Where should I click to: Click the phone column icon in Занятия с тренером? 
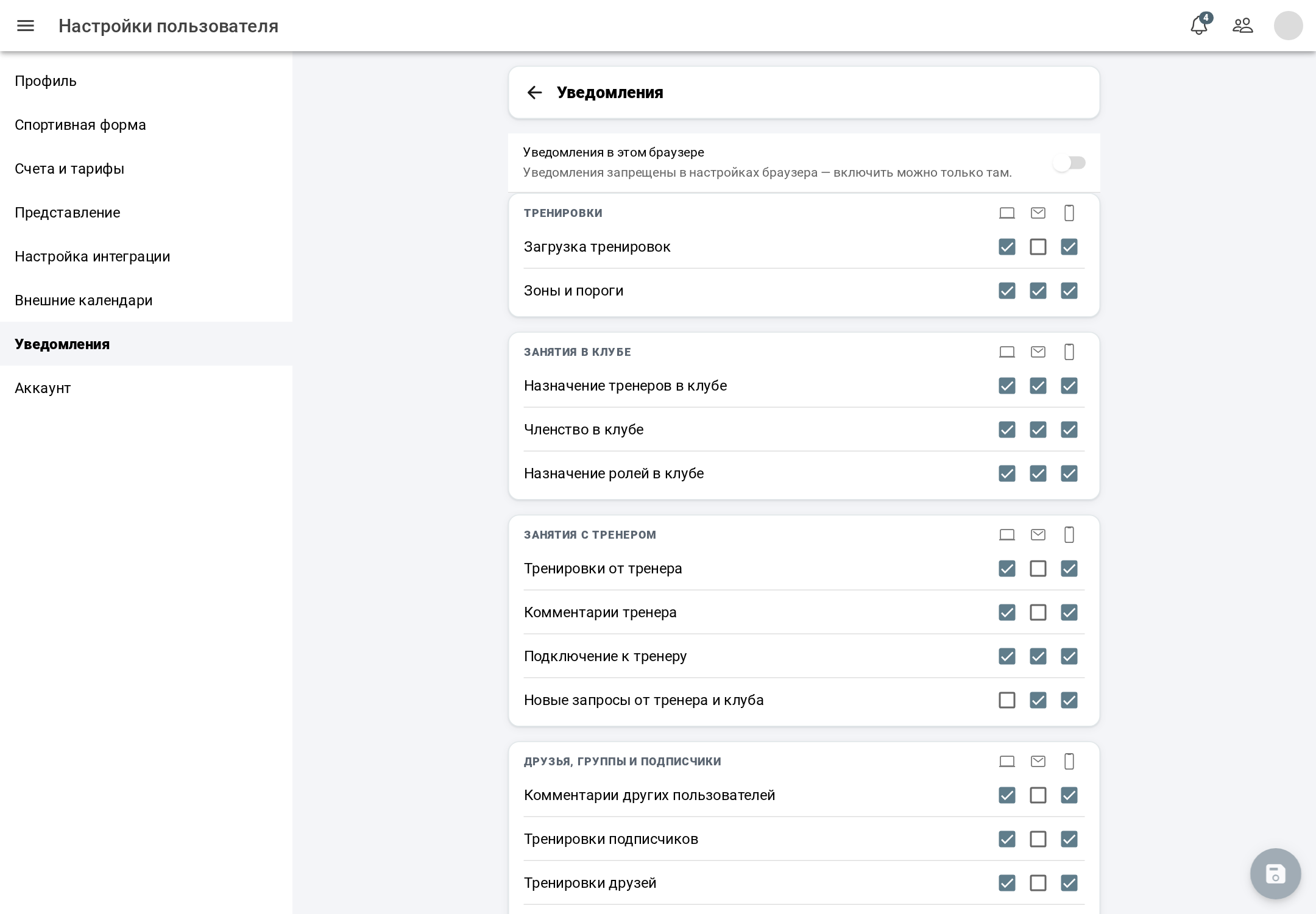click(1069, 535)
